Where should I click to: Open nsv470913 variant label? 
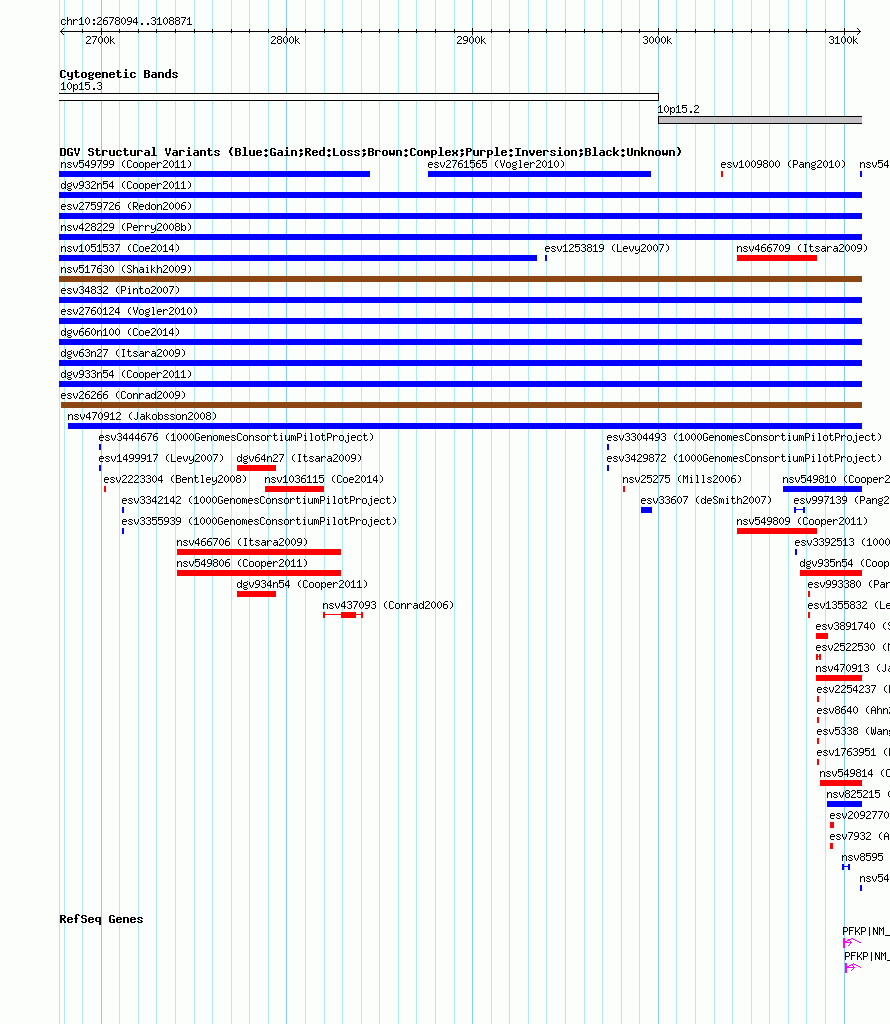point(852,668)
